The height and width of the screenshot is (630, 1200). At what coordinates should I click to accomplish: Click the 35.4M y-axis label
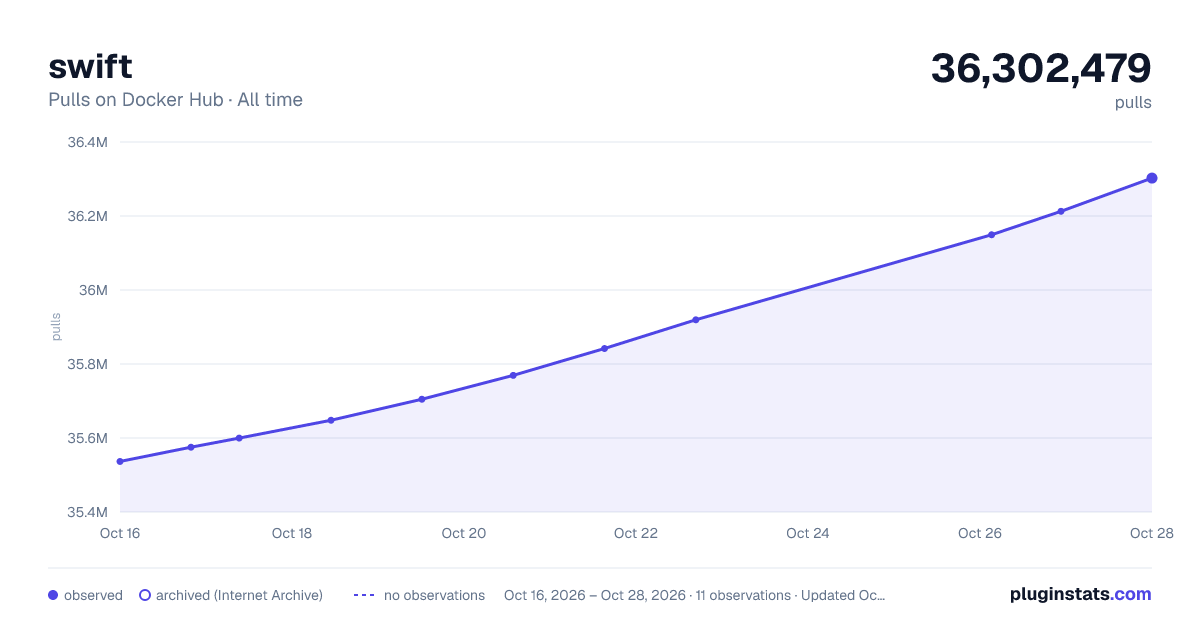pos(87,512)
